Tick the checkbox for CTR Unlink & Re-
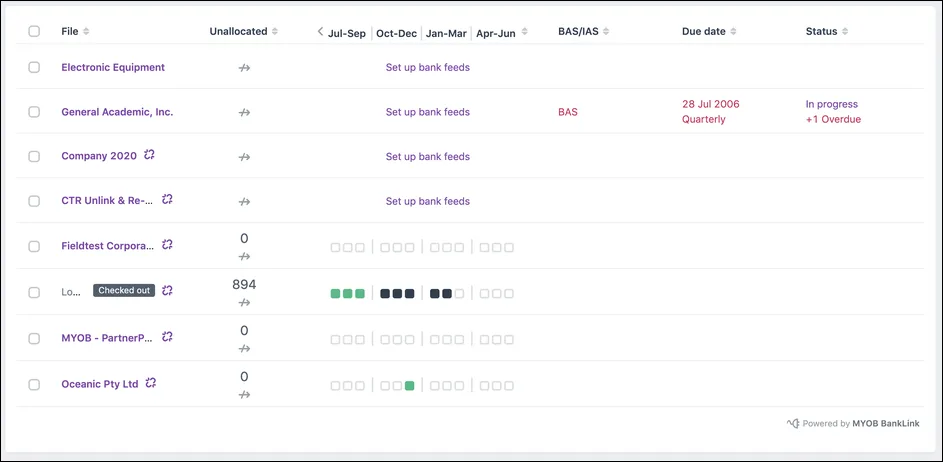The image size is (943, 462). click(34, 201)
